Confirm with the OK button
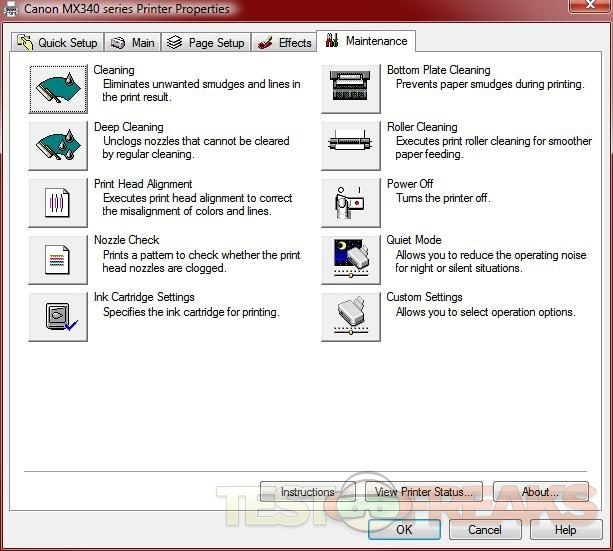This screenshot has width=613, height=551. point(404,529)
